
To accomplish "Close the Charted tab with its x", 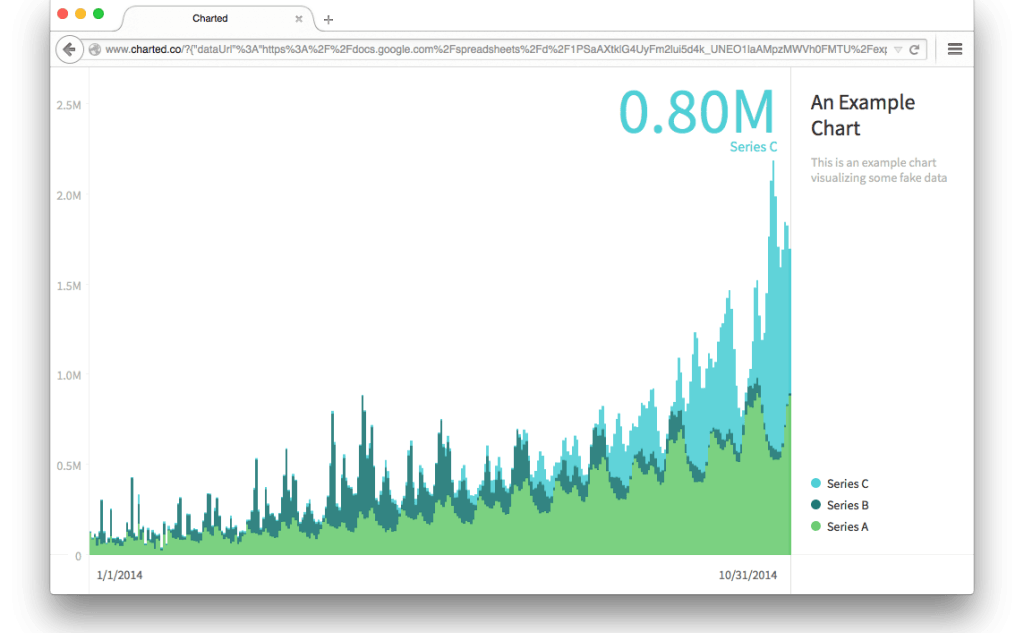I will (299, 18).
